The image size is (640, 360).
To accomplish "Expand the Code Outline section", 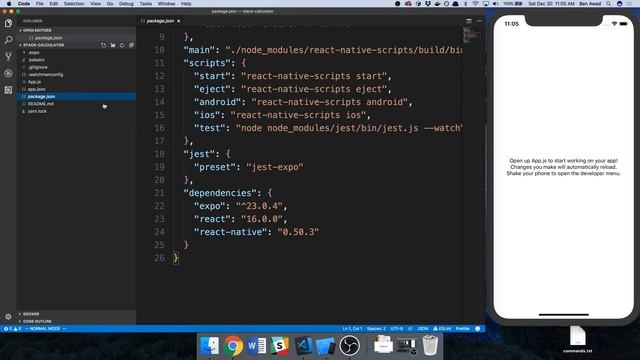I will (37, 321).
